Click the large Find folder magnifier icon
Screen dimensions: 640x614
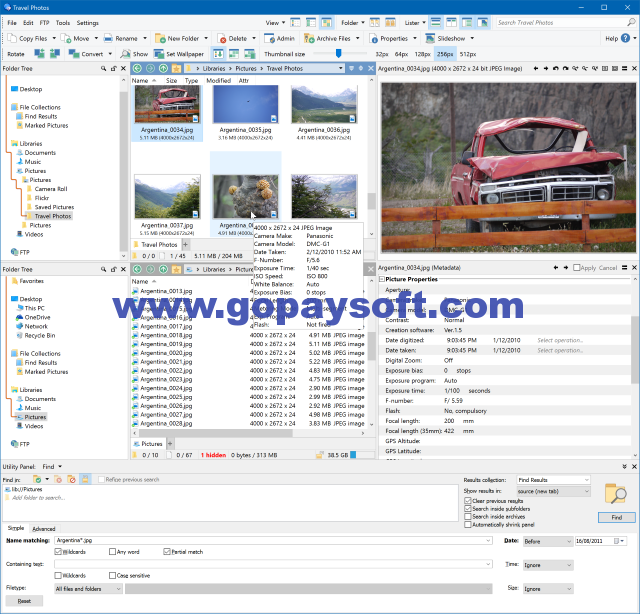click(x=615, y=493)
